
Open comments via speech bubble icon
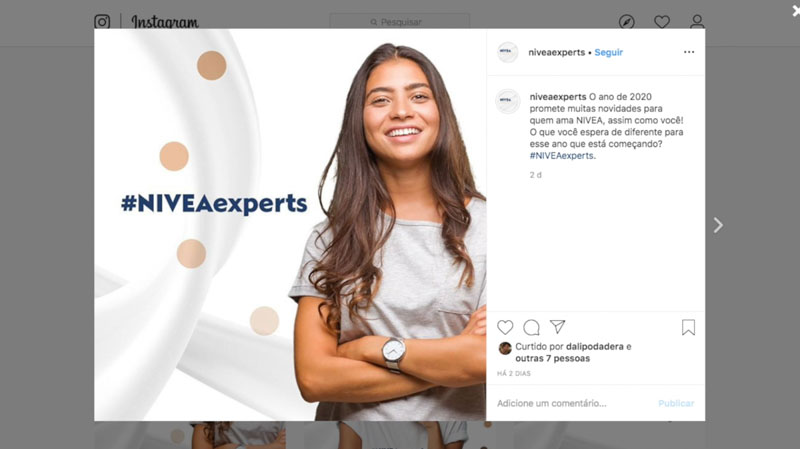(x=531, y=327)
